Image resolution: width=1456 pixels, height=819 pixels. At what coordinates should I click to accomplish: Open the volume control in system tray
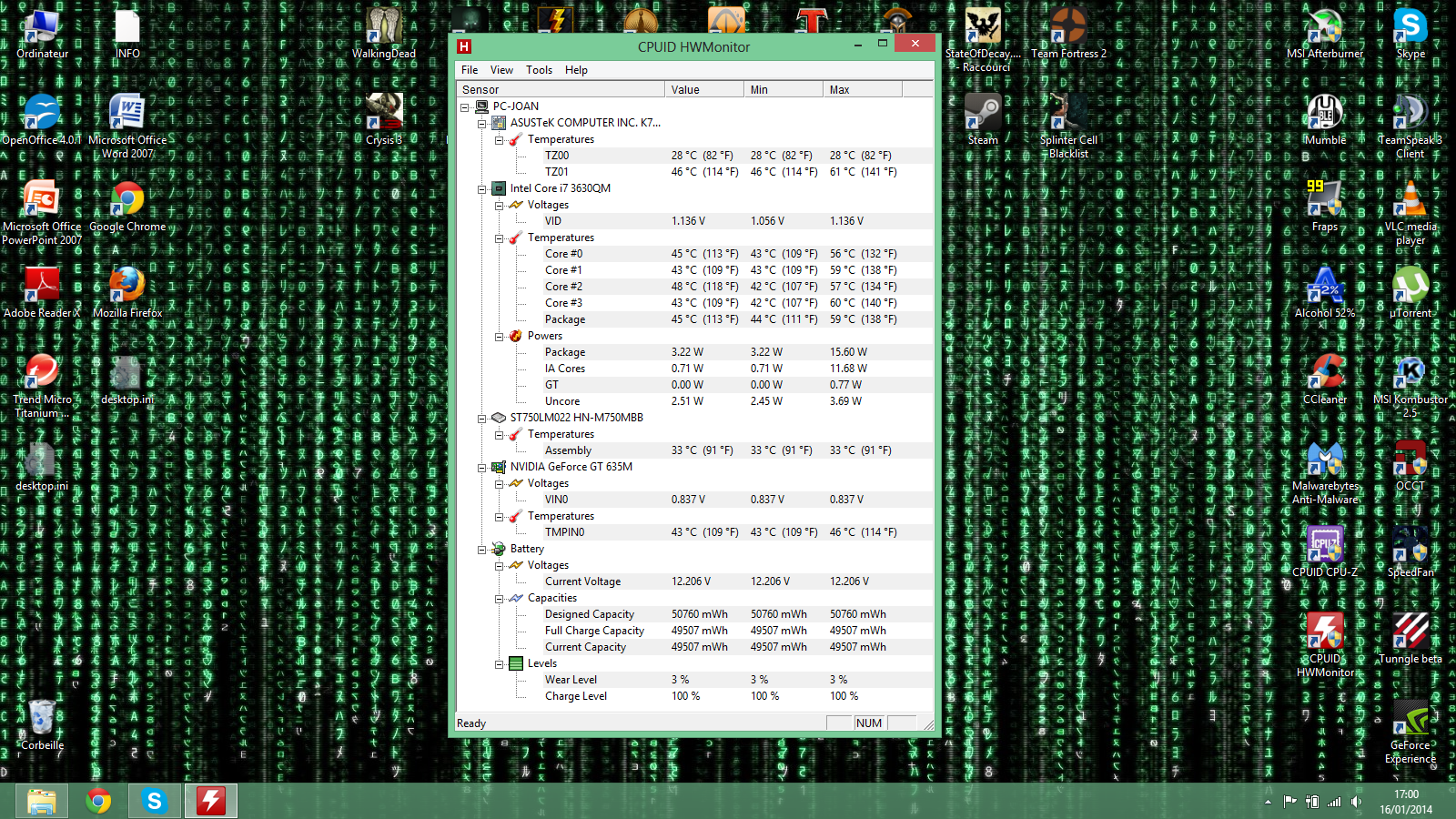click(1357, 802)
